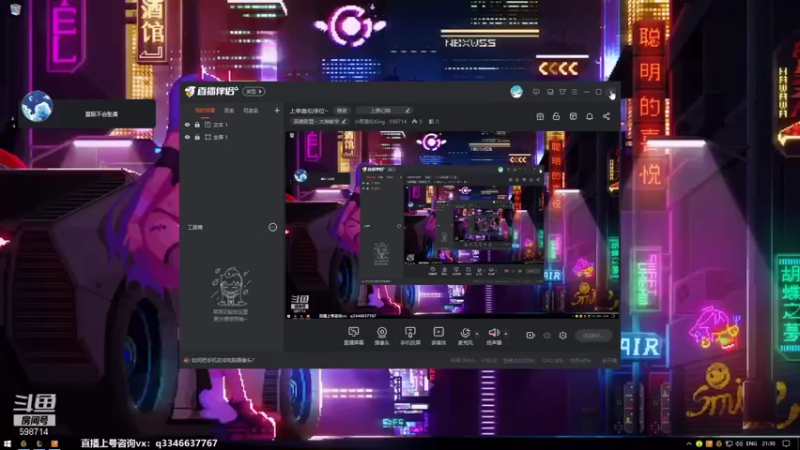Image resolution: width=800 pixels, height=450 pixels.
Task: Click category label 英雄联盟·大神教学
Action: tap(316, 121)
